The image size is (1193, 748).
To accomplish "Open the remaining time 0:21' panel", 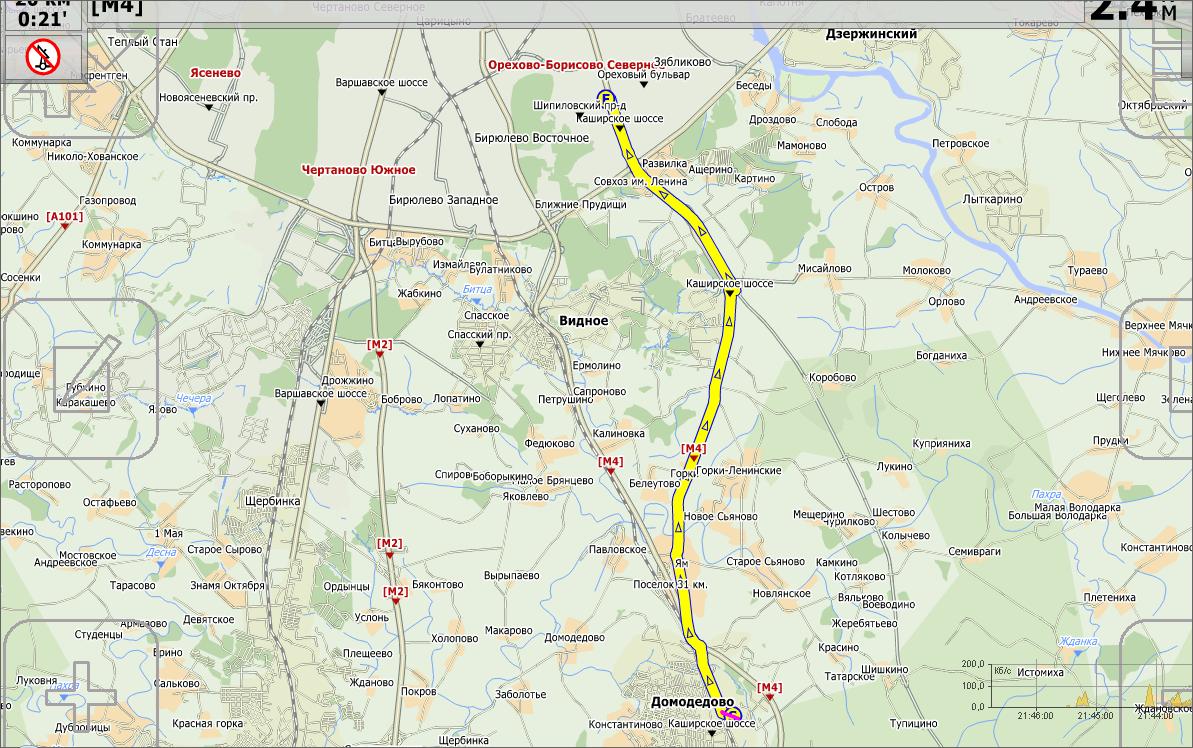I will (43, 19).
